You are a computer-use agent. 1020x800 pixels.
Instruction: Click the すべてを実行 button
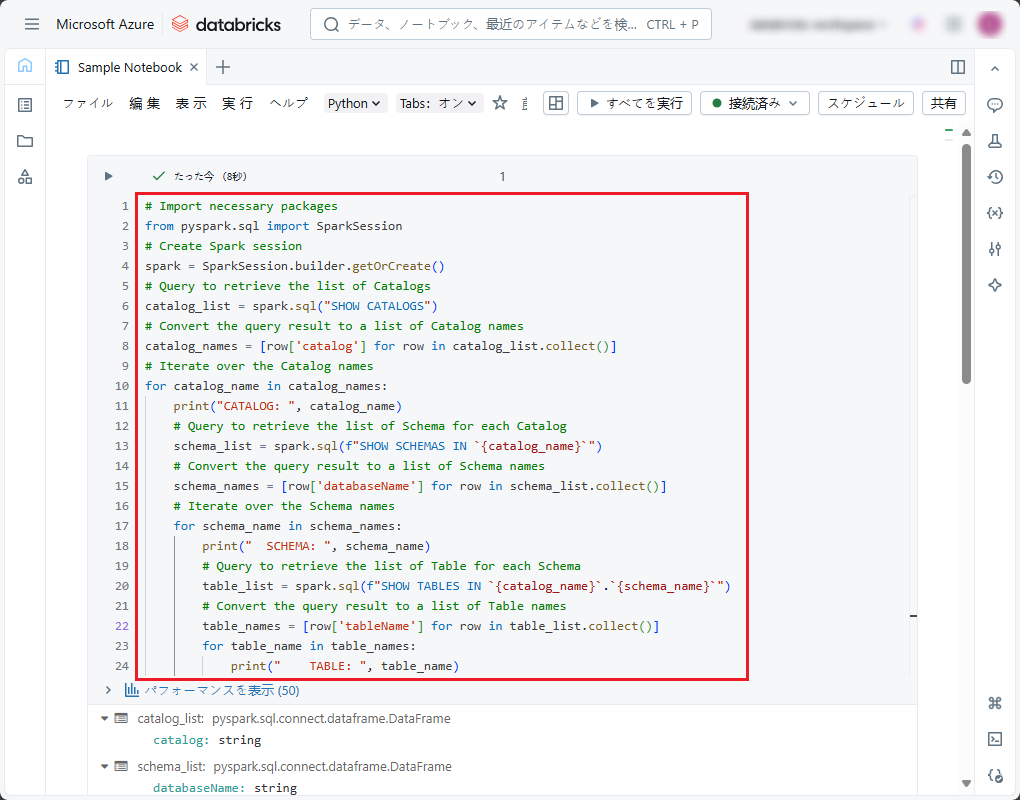point(634,103)
